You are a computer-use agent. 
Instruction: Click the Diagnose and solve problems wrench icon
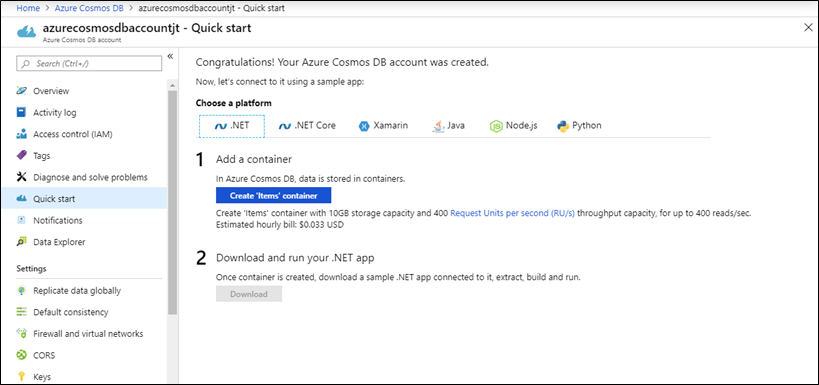tap(21, 177)
